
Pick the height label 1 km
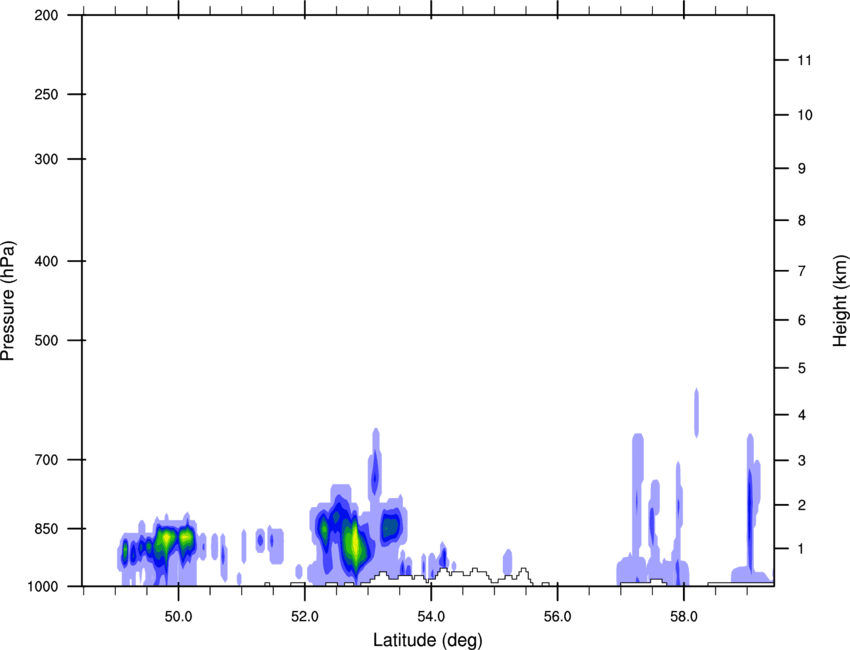click(802, 549)
